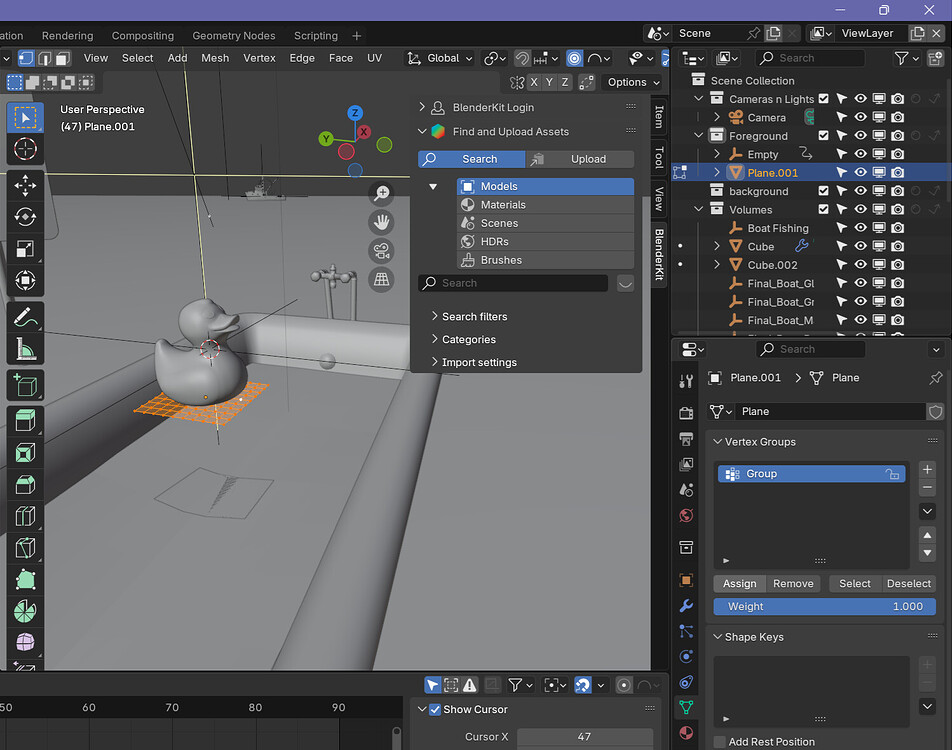Toggle background collection checkbox

(x=823, y=191)
